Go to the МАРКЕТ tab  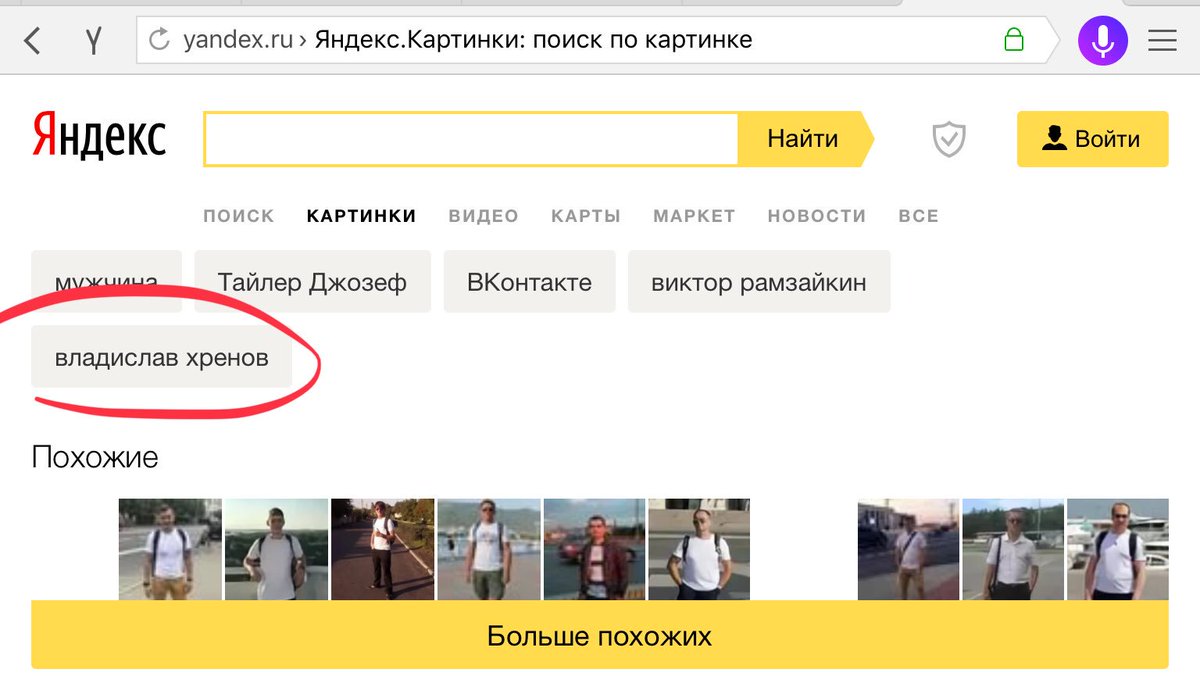coord(694,216)
